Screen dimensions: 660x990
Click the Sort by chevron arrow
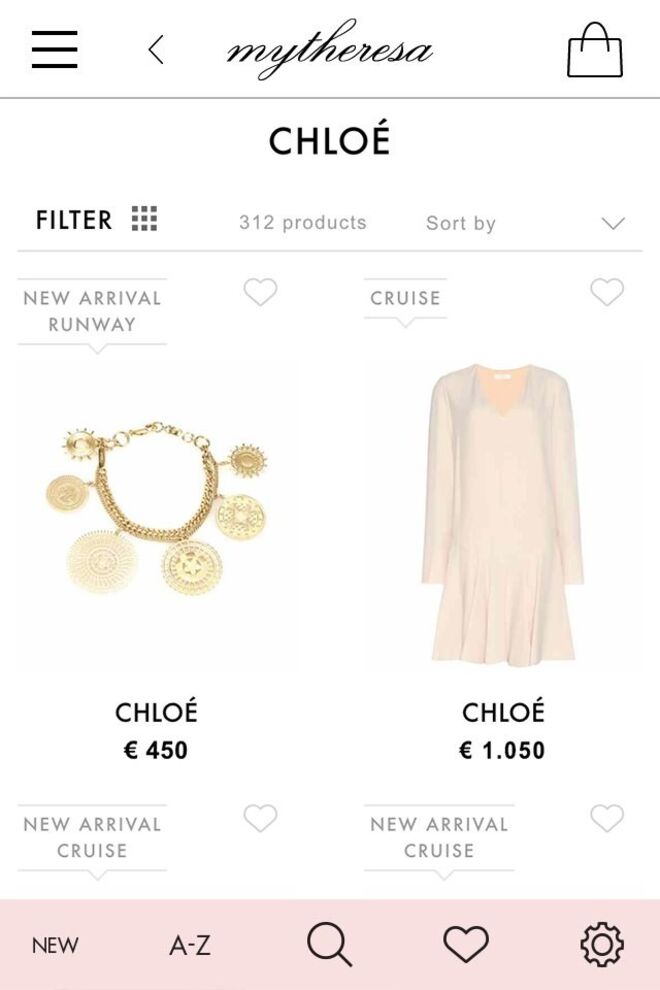coord(613,223)
